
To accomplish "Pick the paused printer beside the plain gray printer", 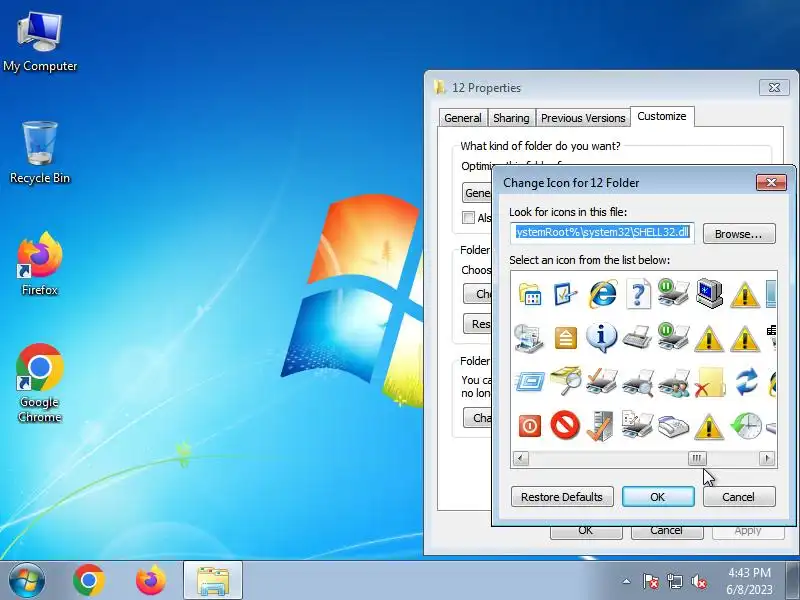I will [x=673, y=337].
